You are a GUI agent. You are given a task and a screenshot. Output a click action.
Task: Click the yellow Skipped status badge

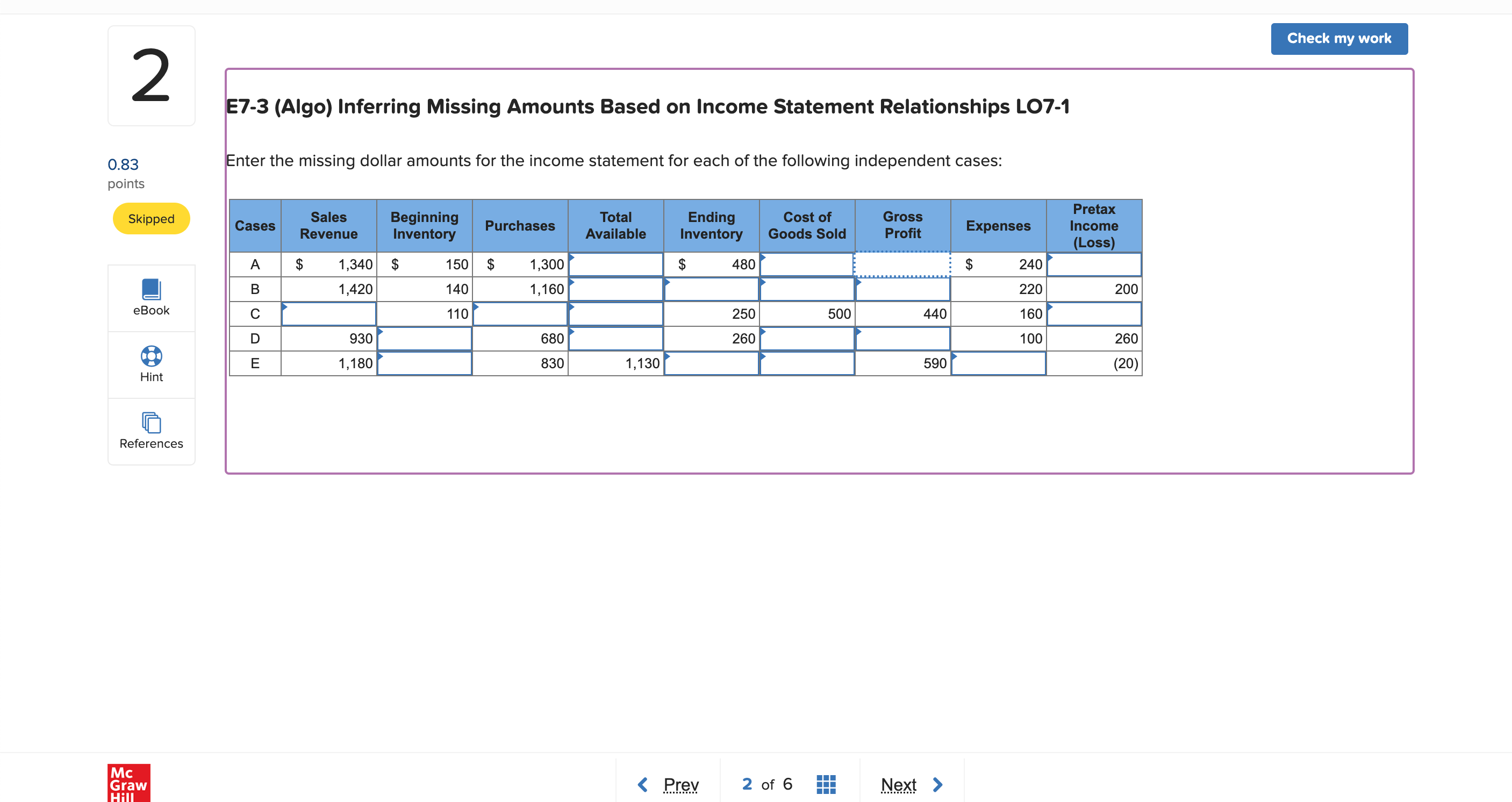point(151,218)
